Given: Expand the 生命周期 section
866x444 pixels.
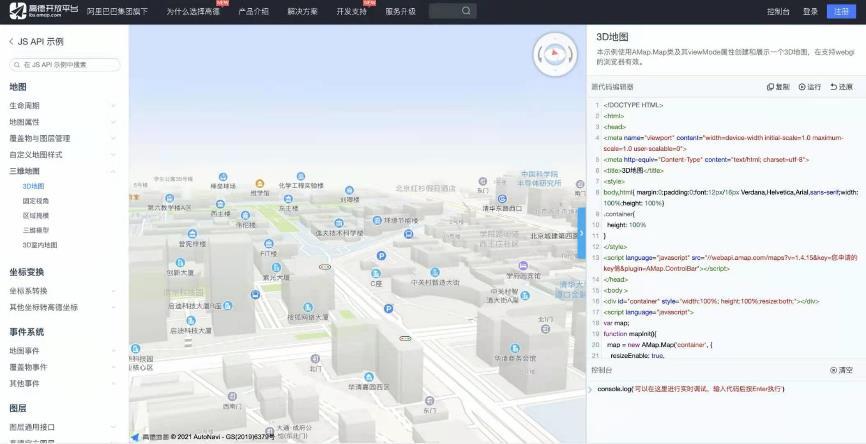Looking at the screenshot, I should point(62,105).
